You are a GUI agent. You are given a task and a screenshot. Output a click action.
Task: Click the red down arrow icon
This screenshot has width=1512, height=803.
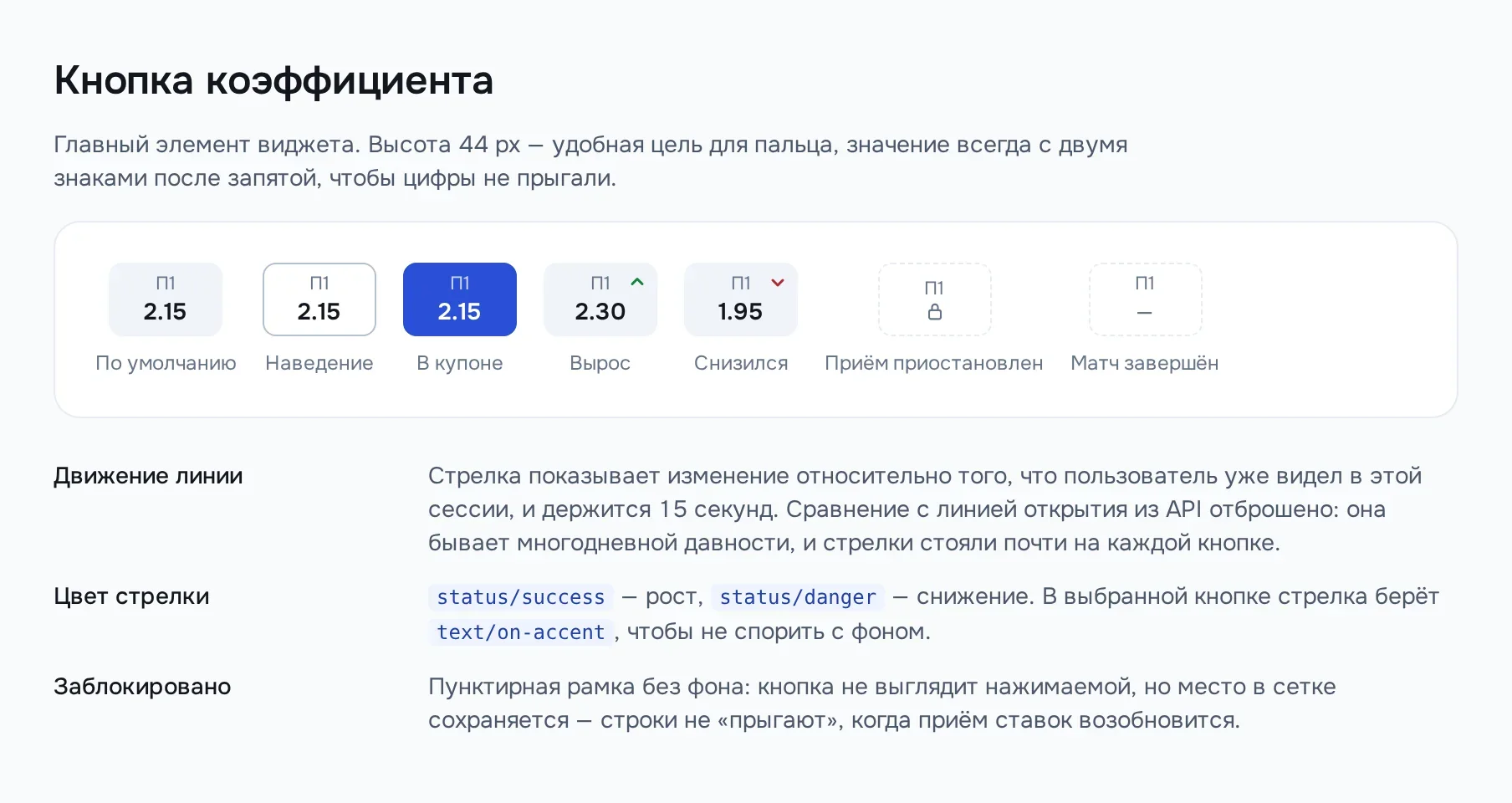click(778, 283)
